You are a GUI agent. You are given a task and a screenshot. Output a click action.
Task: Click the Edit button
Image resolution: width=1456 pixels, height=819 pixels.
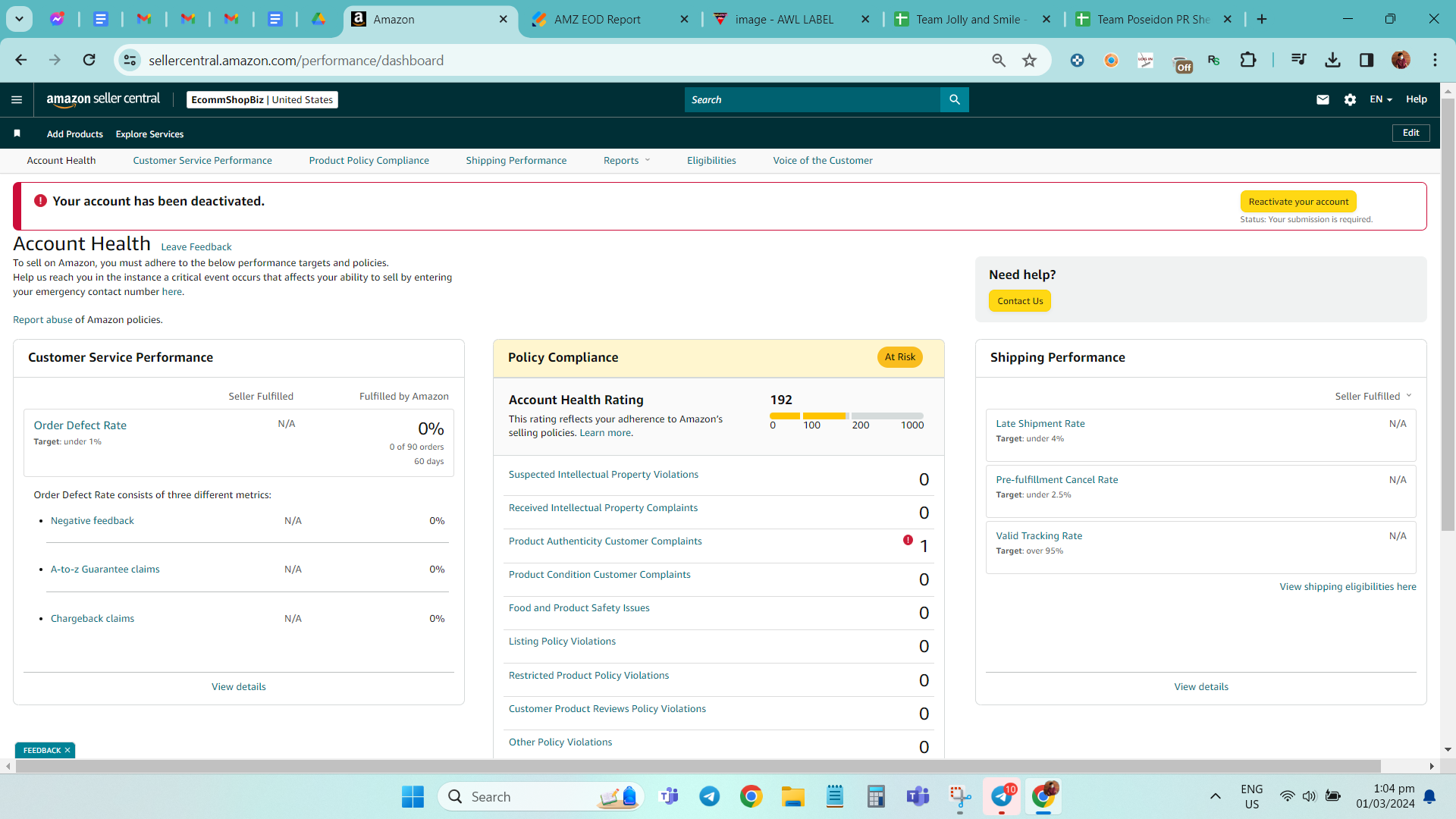pos(1410,133)
